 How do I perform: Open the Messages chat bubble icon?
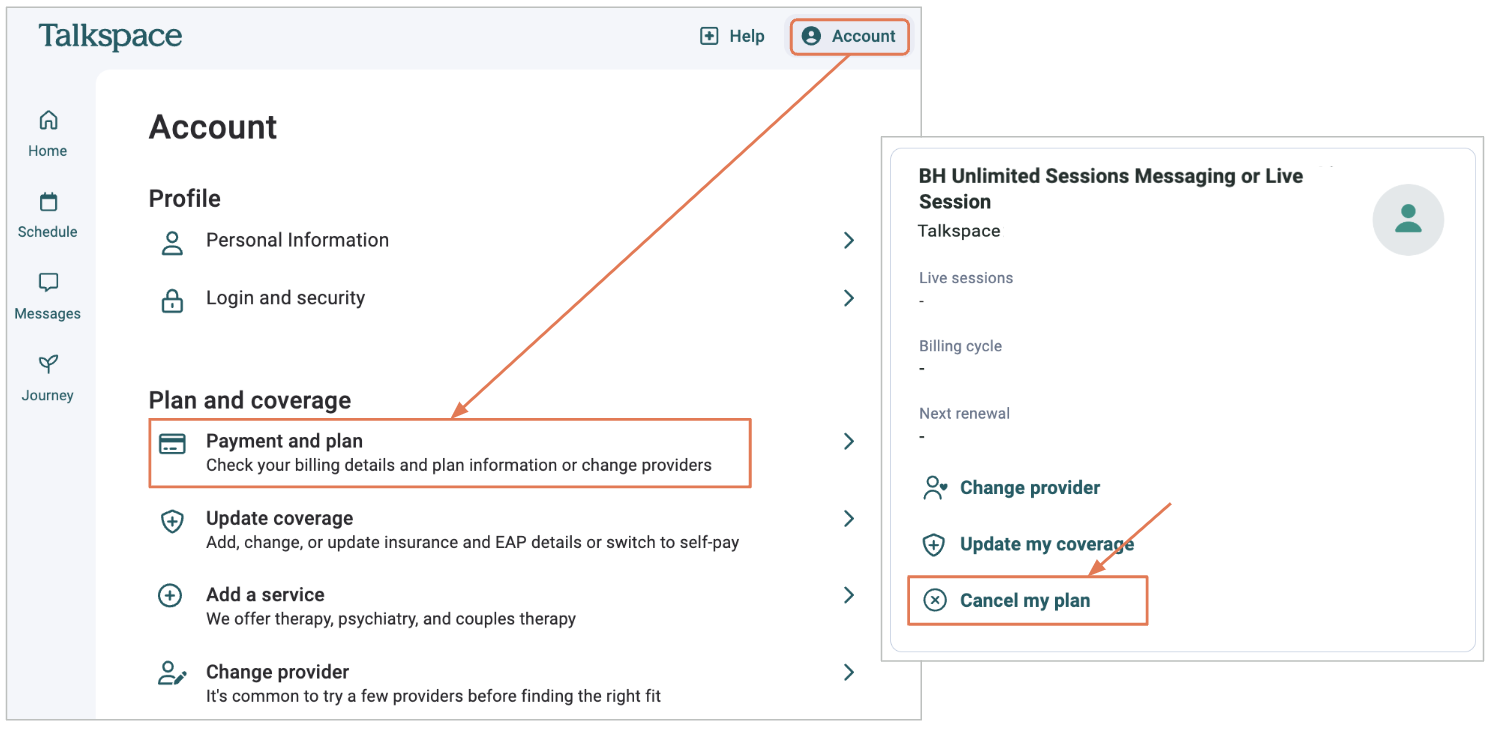coord(48,283)
